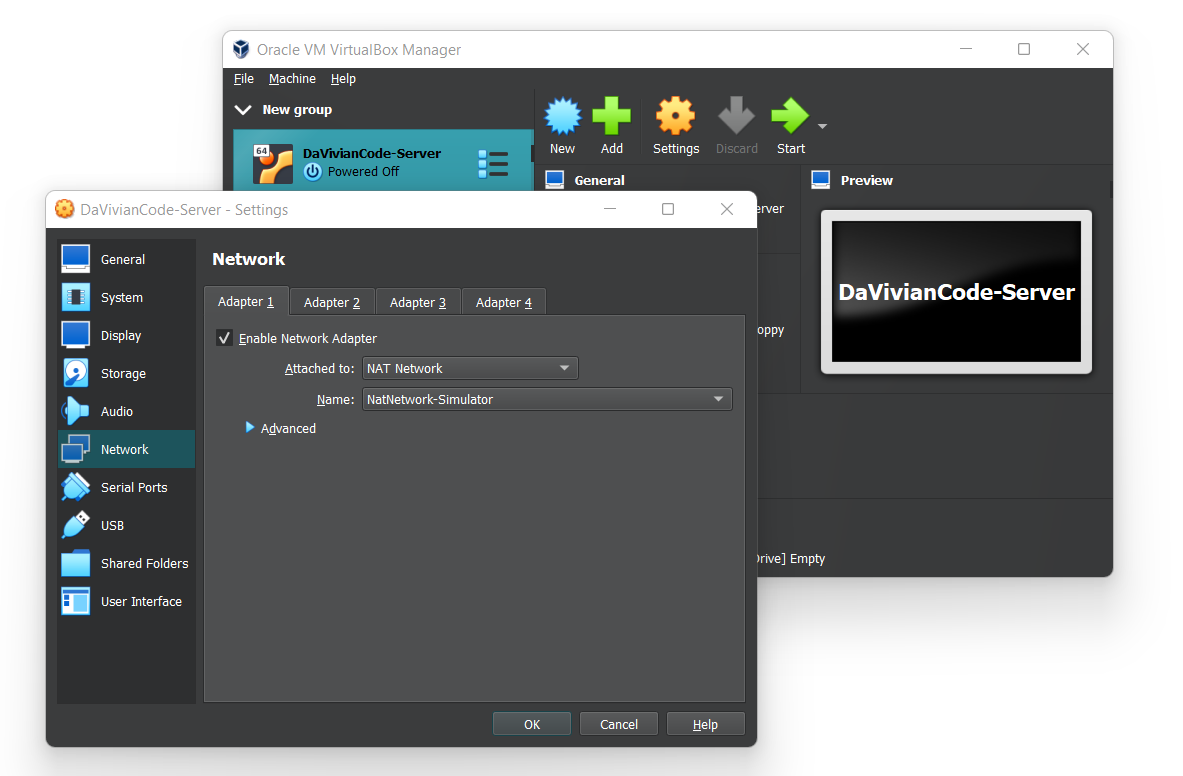This screenshot has width=1183, height=776.
Task: Click the Network heading in Settings dialog
Action: [x=249, y=259]
